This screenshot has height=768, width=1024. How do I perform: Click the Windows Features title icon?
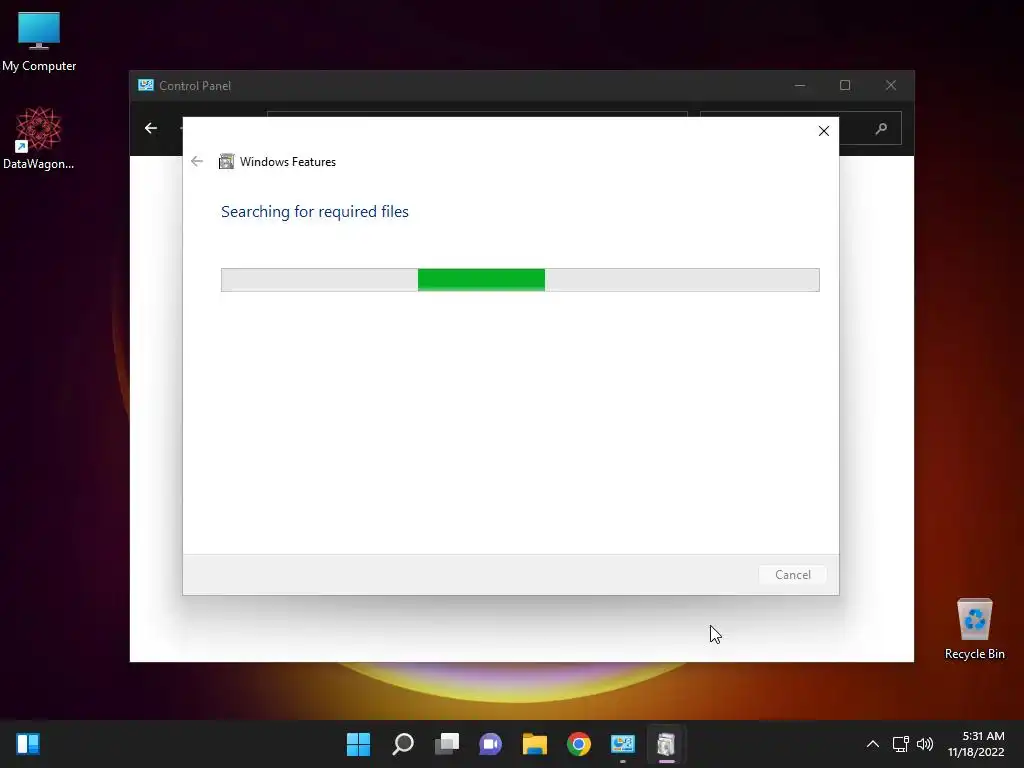point(226,161)
